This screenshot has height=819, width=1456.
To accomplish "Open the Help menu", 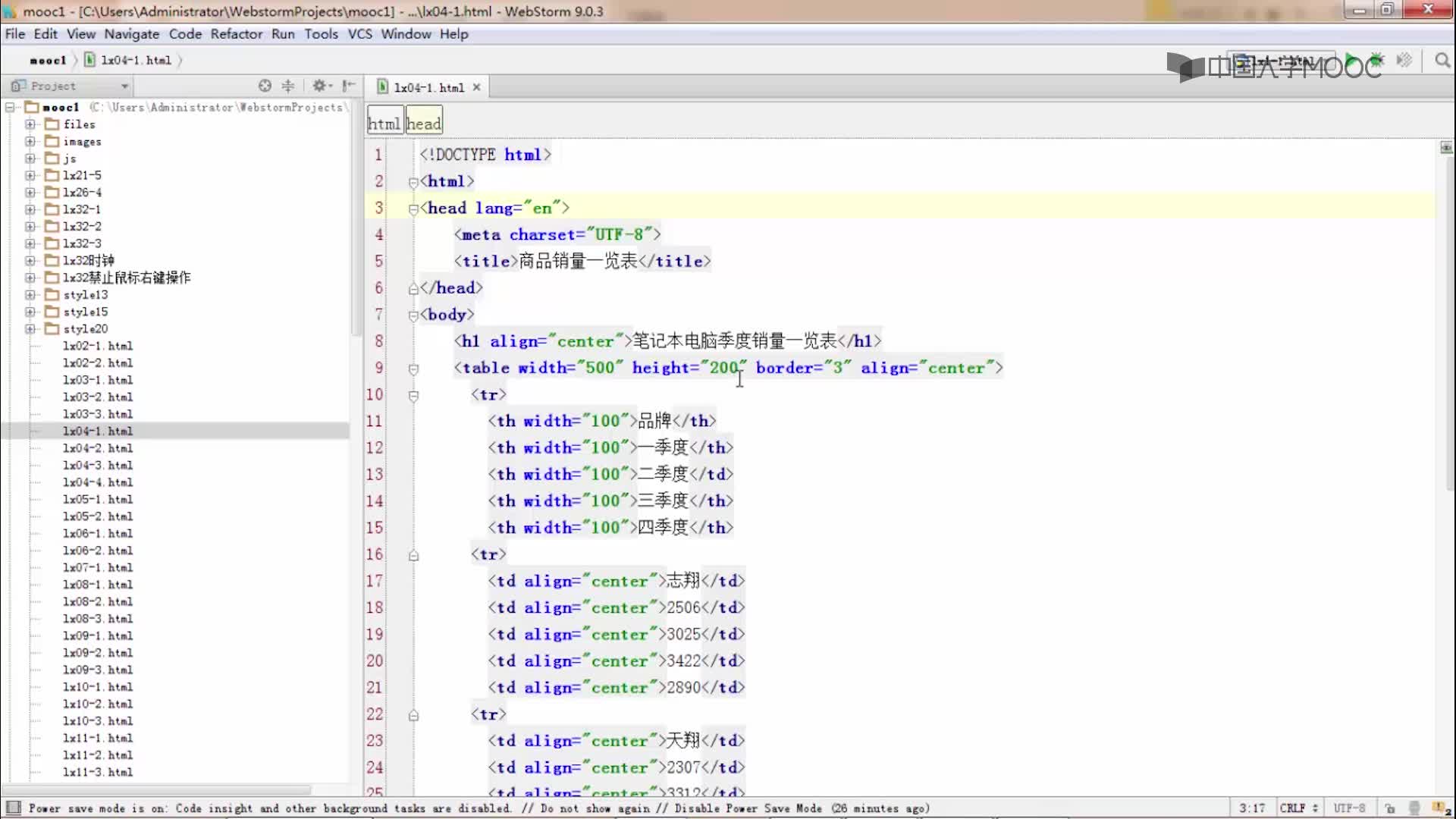I will [453, 34].
